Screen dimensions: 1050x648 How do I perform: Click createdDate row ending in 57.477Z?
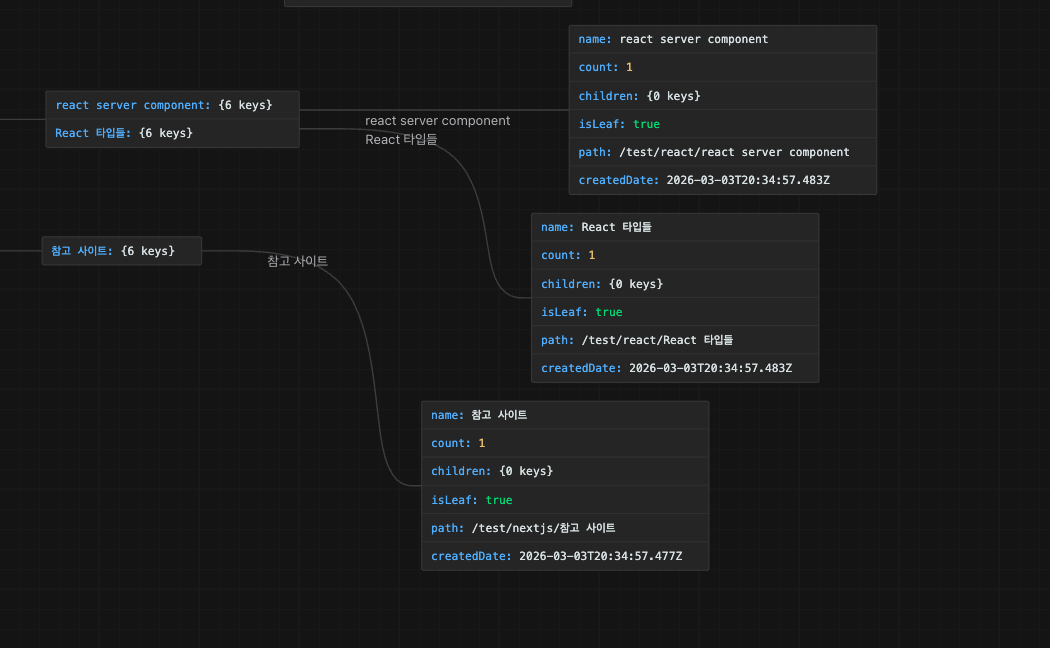tap(564, 556)
